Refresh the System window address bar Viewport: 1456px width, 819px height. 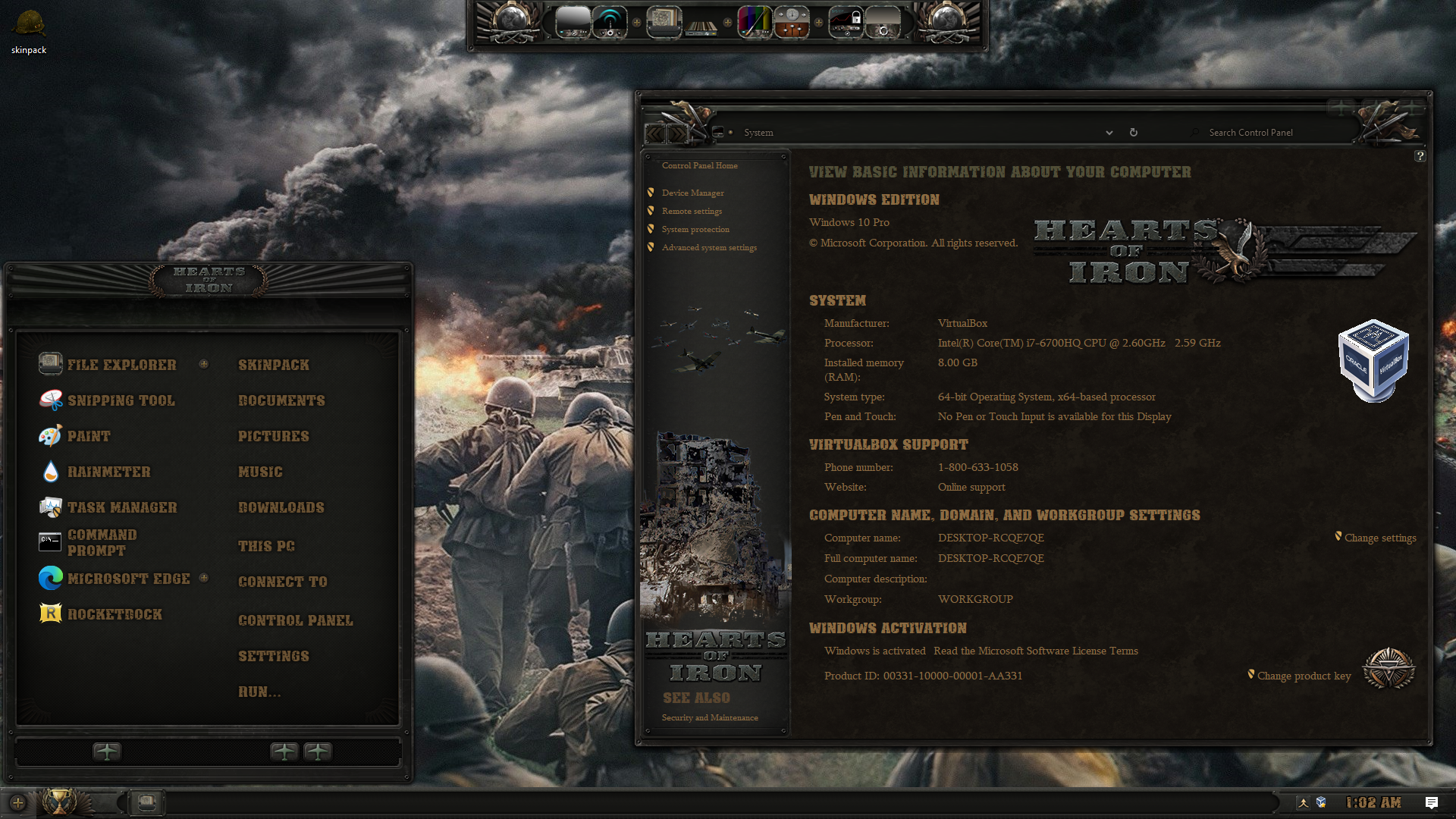[1133, 133]
